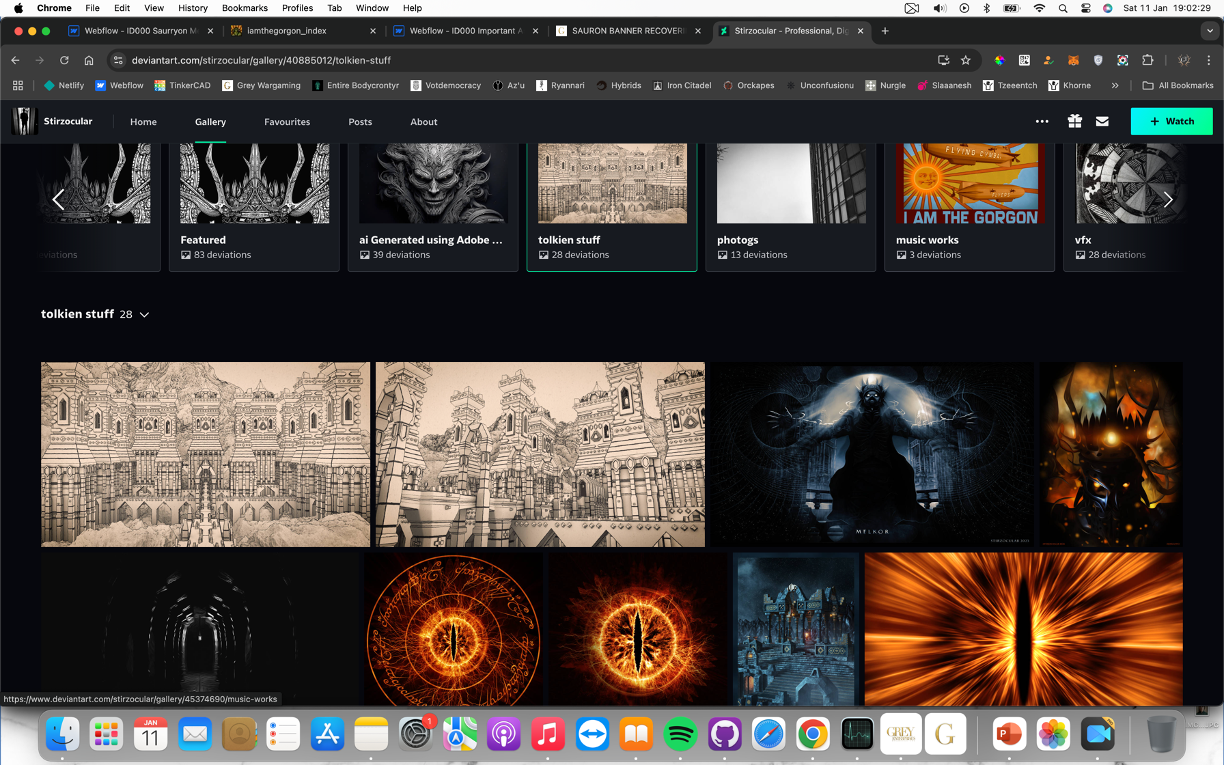
Task: Launch Spotify from the dock
Action: coord(680,735)
